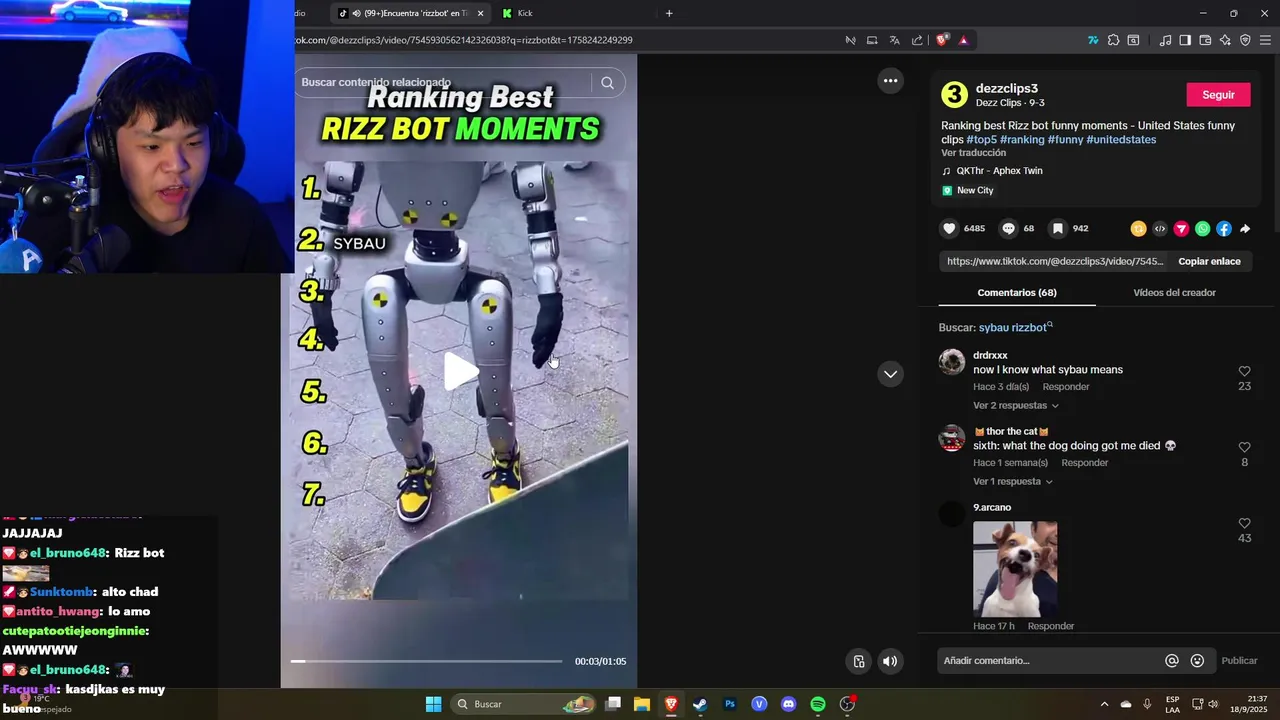The height and width of the screenshot is (720, 1280).
Task: Follow dezzclips3 with Seguir button
Action: pos(1218,95)
